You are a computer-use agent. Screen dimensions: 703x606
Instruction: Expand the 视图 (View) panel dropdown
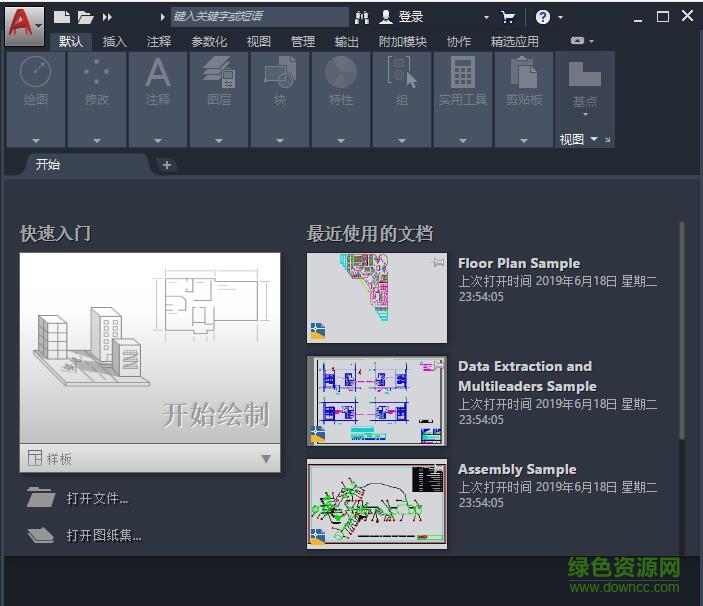pyautogui.click(x=593, y=139)
